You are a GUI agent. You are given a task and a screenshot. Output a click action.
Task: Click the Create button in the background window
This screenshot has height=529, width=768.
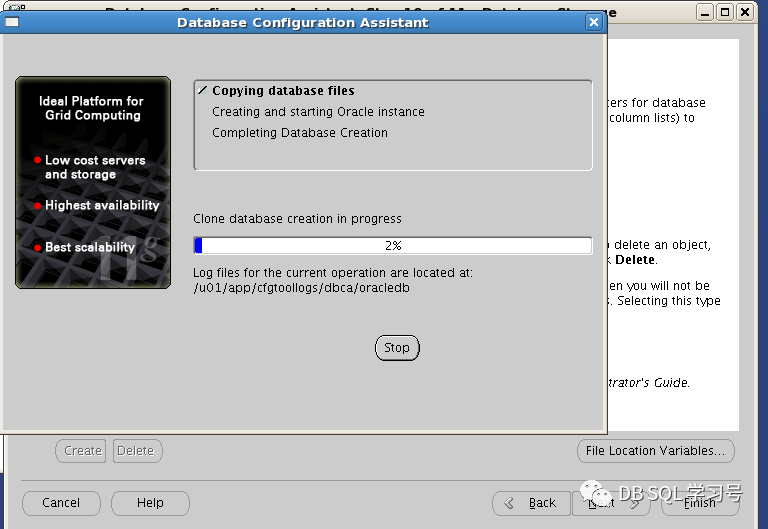pyautogui.click(x=81, y=451)
